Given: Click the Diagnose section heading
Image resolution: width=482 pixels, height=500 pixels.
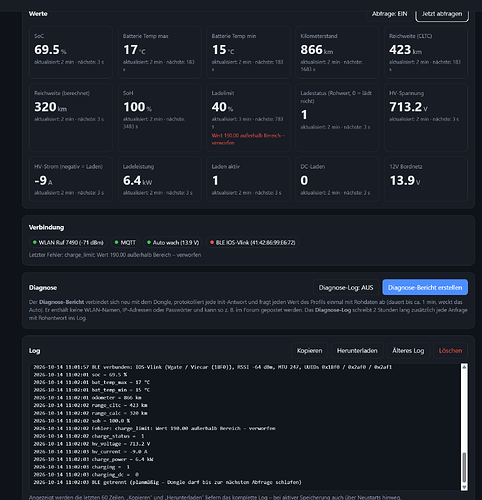Looking at the screenshot, I should pyautogui.click(x=43, y=288).
